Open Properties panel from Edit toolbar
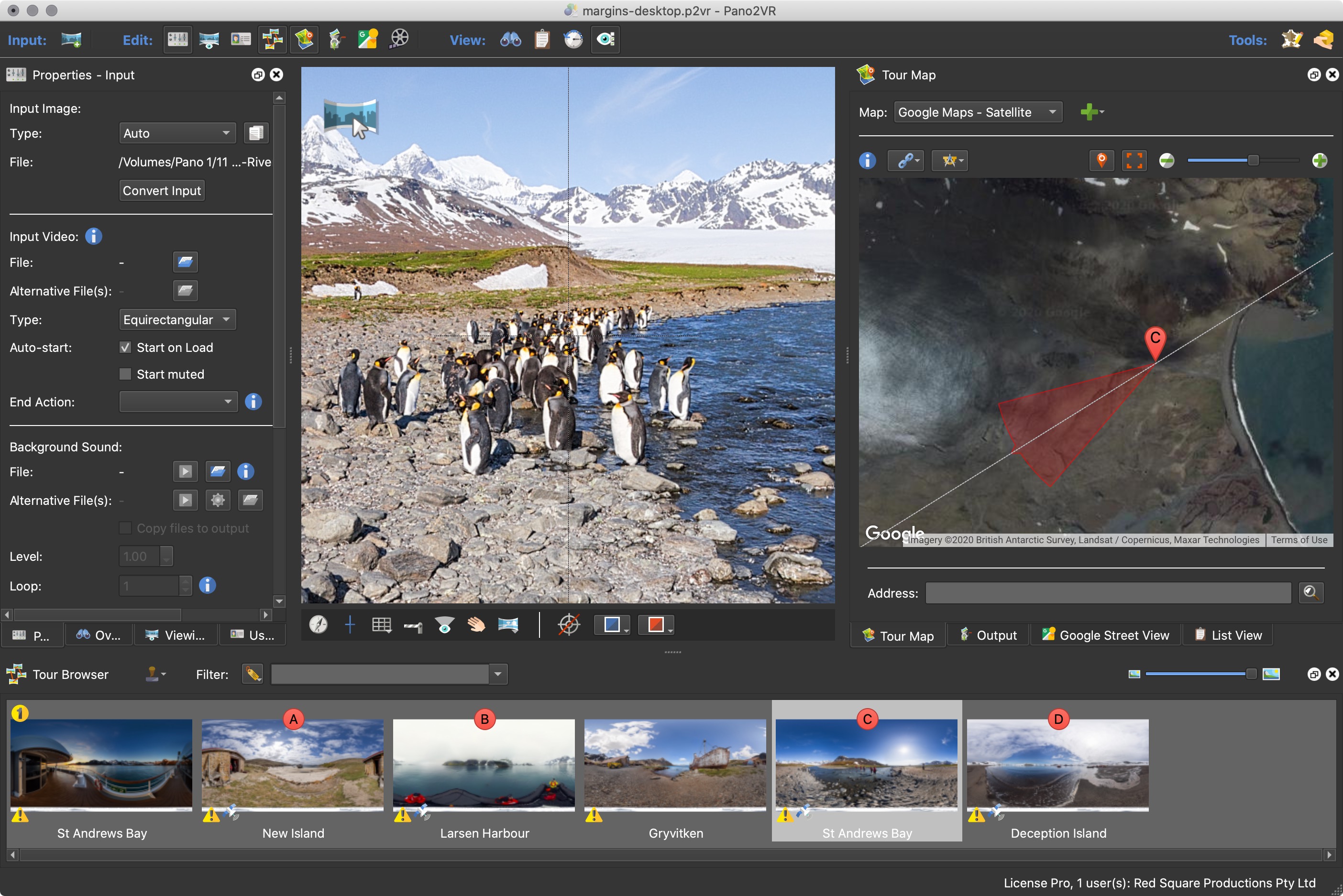This screenshot has width=1343, height=896. click(178, 39)
